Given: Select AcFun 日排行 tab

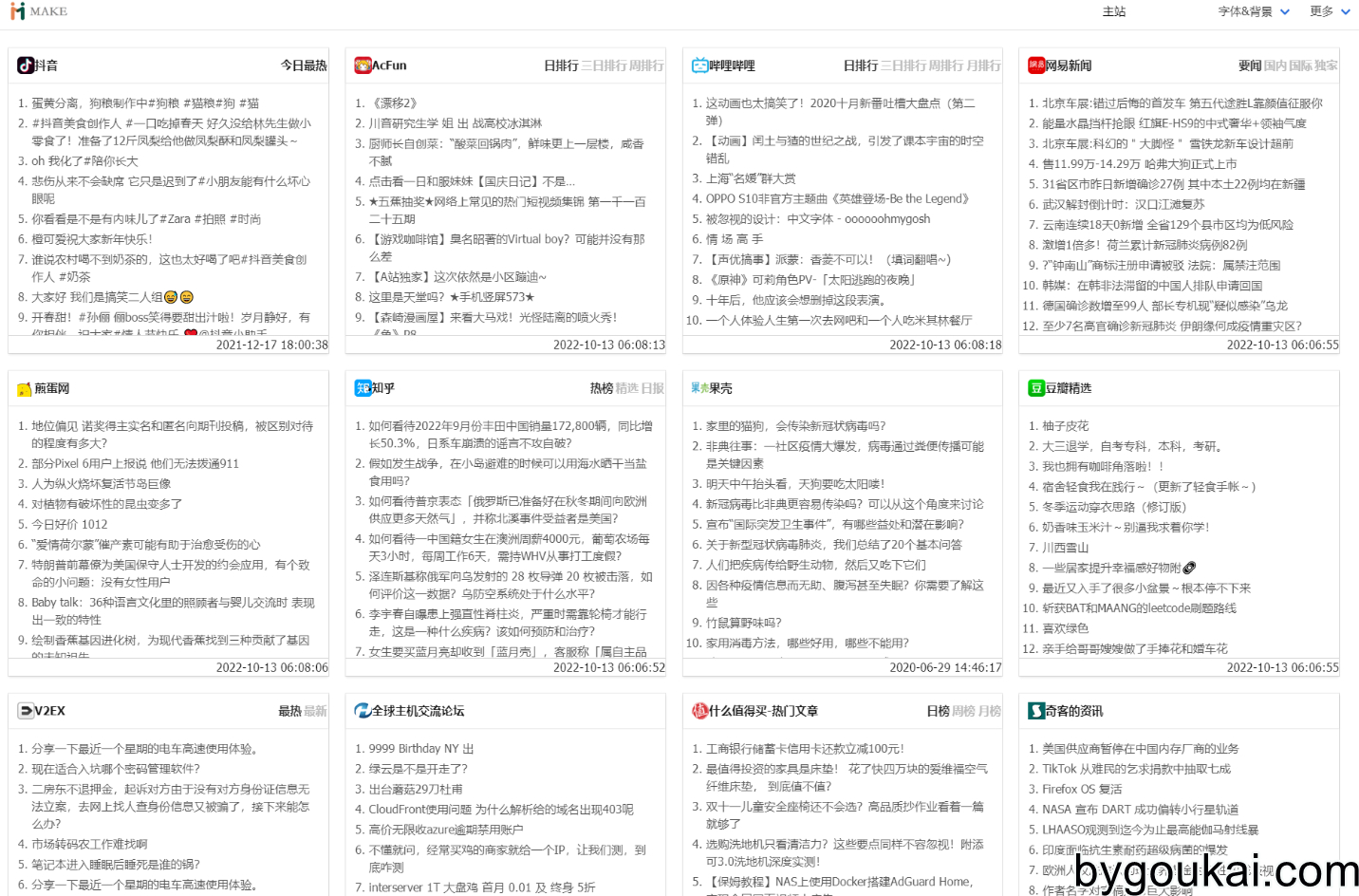Looking at the screenshot, I should click(x=561, y=65).
